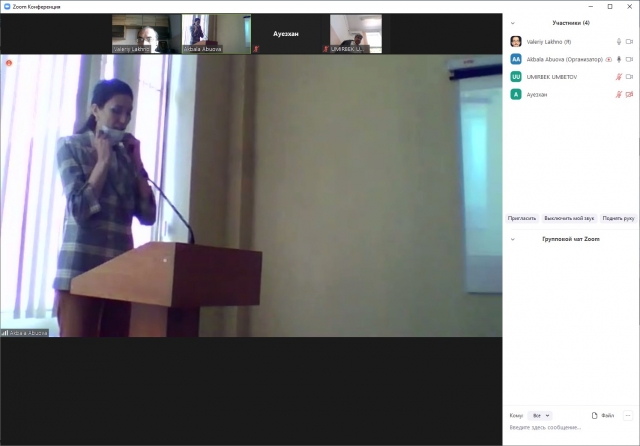Click the Zoom logo in the title bar

[7, 7]
